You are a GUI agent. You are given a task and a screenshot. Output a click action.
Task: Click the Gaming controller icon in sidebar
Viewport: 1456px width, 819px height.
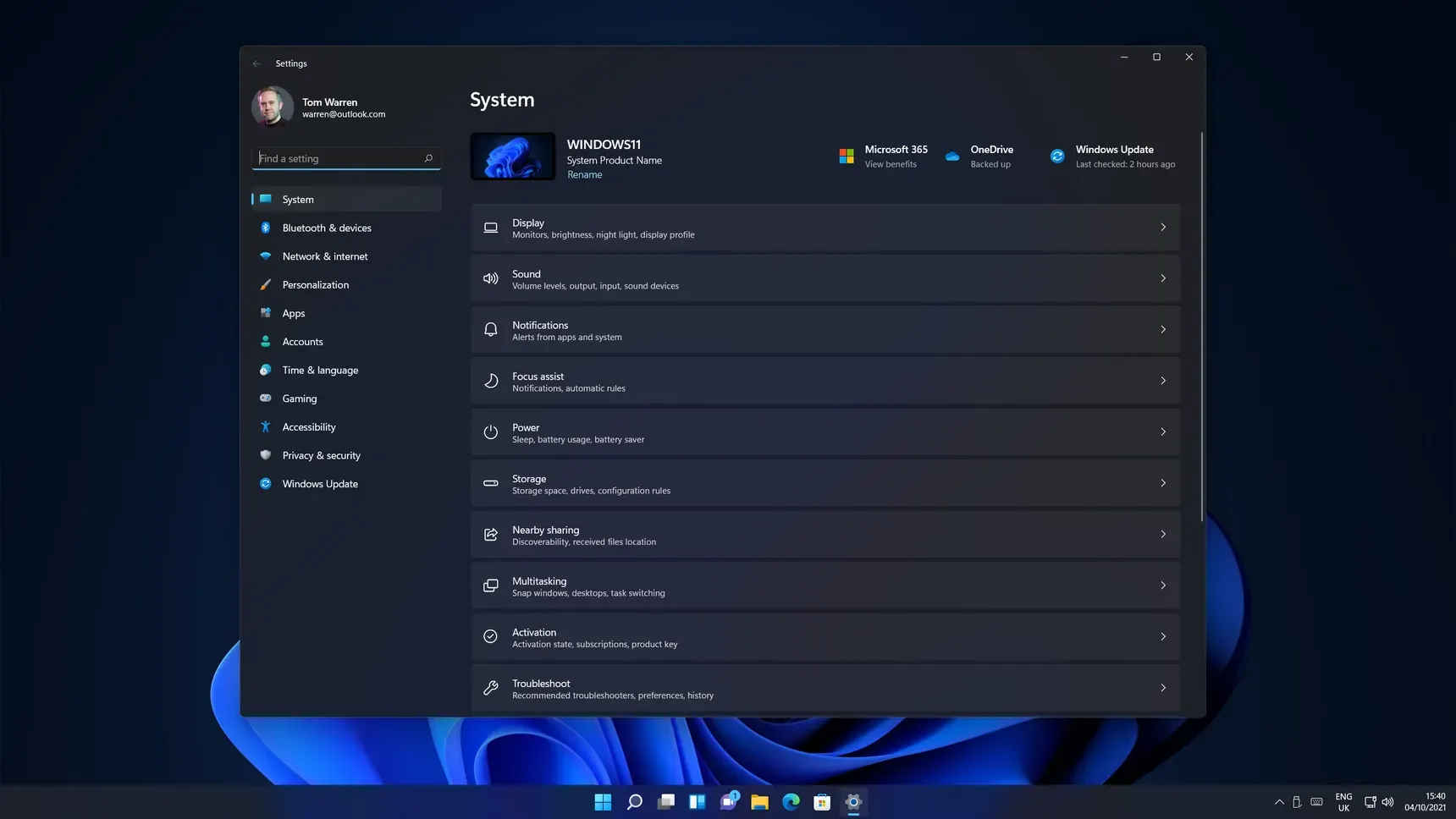coord(265,399)
